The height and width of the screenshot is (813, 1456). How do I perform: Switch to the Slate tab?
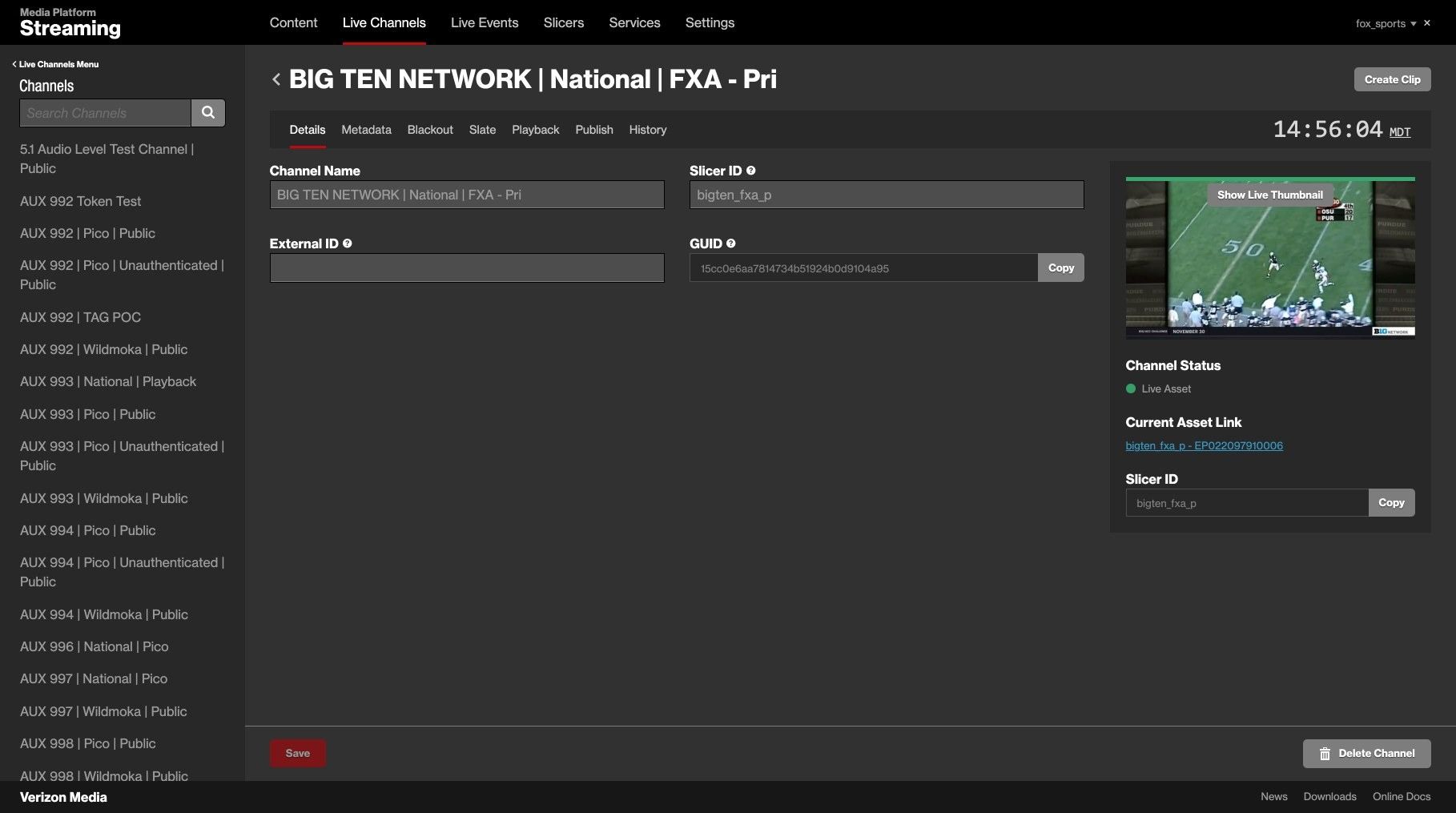tap(482, 130)
